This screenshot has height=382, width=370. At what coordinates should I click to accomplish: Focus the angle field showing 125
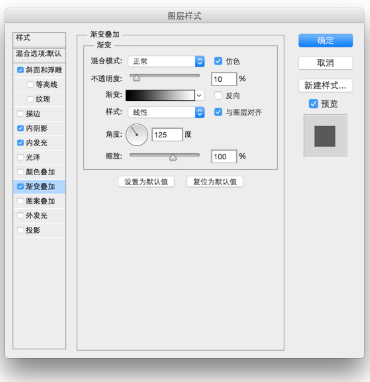pos(167,135)
